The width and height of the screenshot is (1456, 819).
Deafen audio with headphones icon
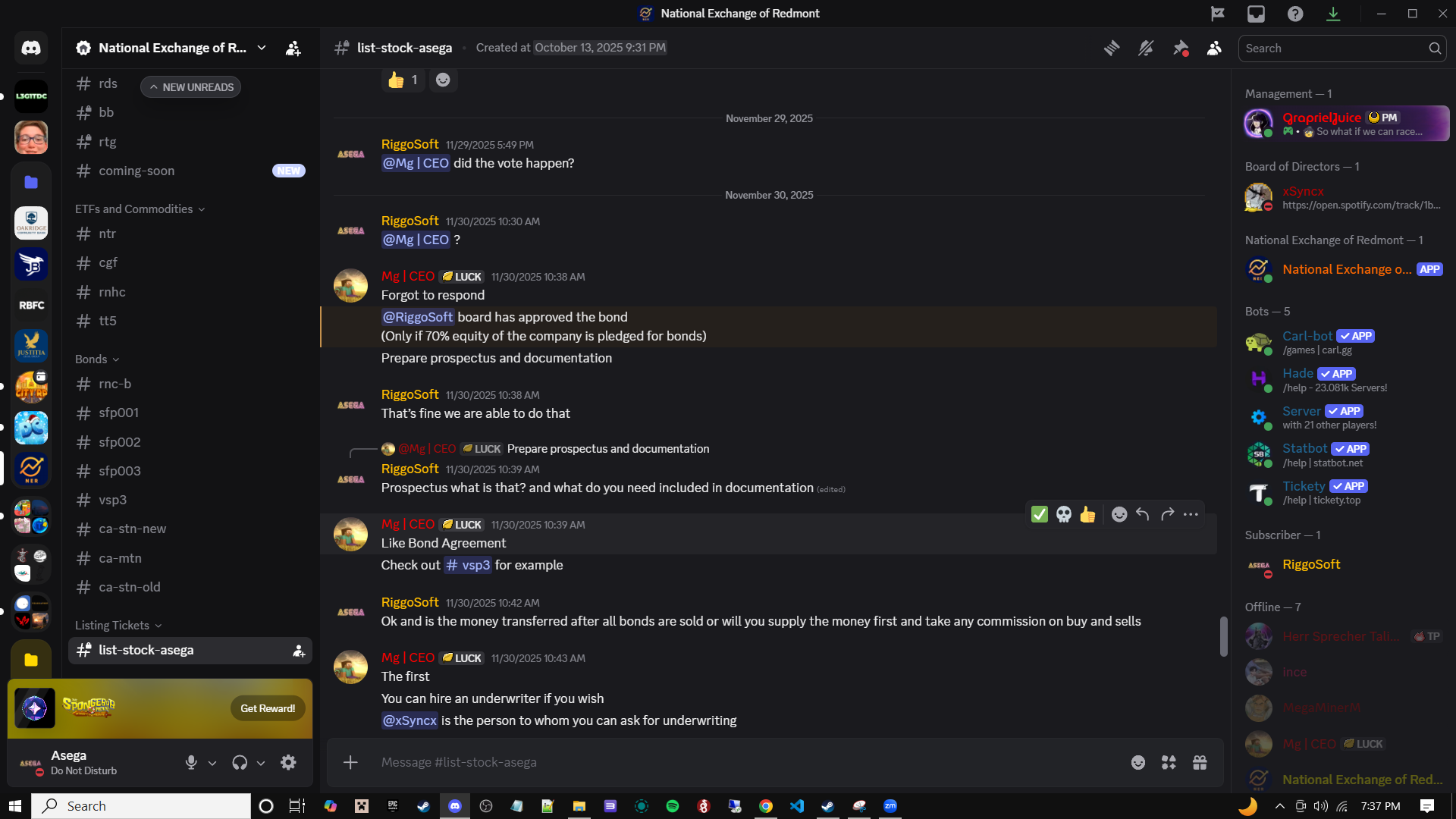[x=239, y=762]
